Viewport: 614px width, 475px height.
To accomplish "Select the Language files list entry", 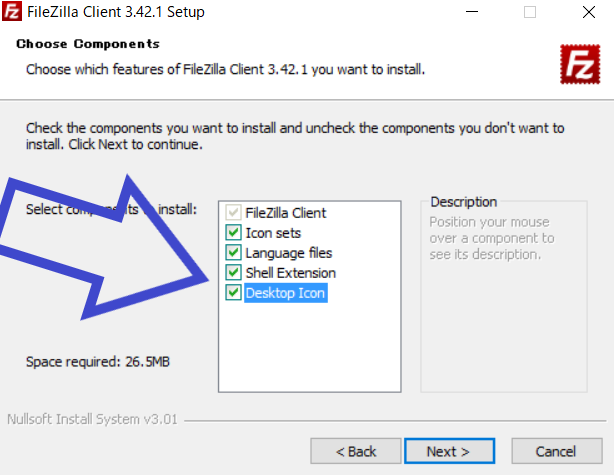I will (x=289, y=253).
